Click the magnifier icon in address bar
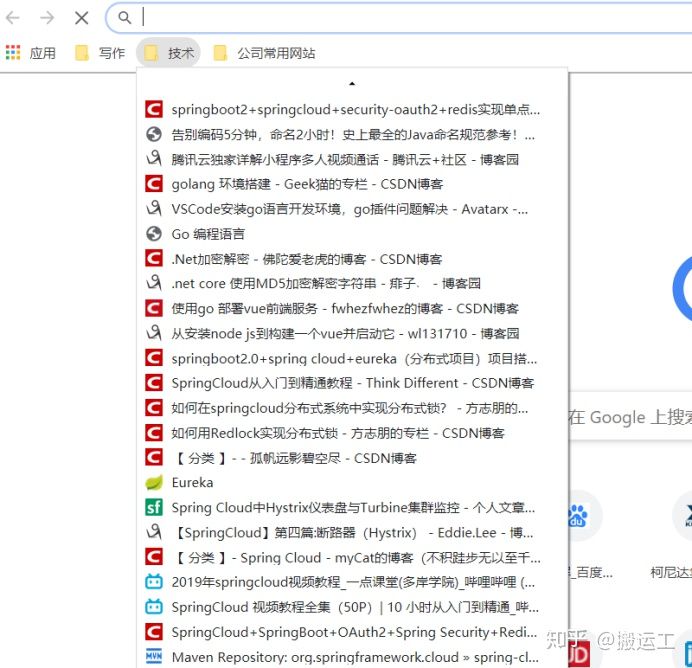This screenshot has height=668, width=692. [x=125, y=18]
